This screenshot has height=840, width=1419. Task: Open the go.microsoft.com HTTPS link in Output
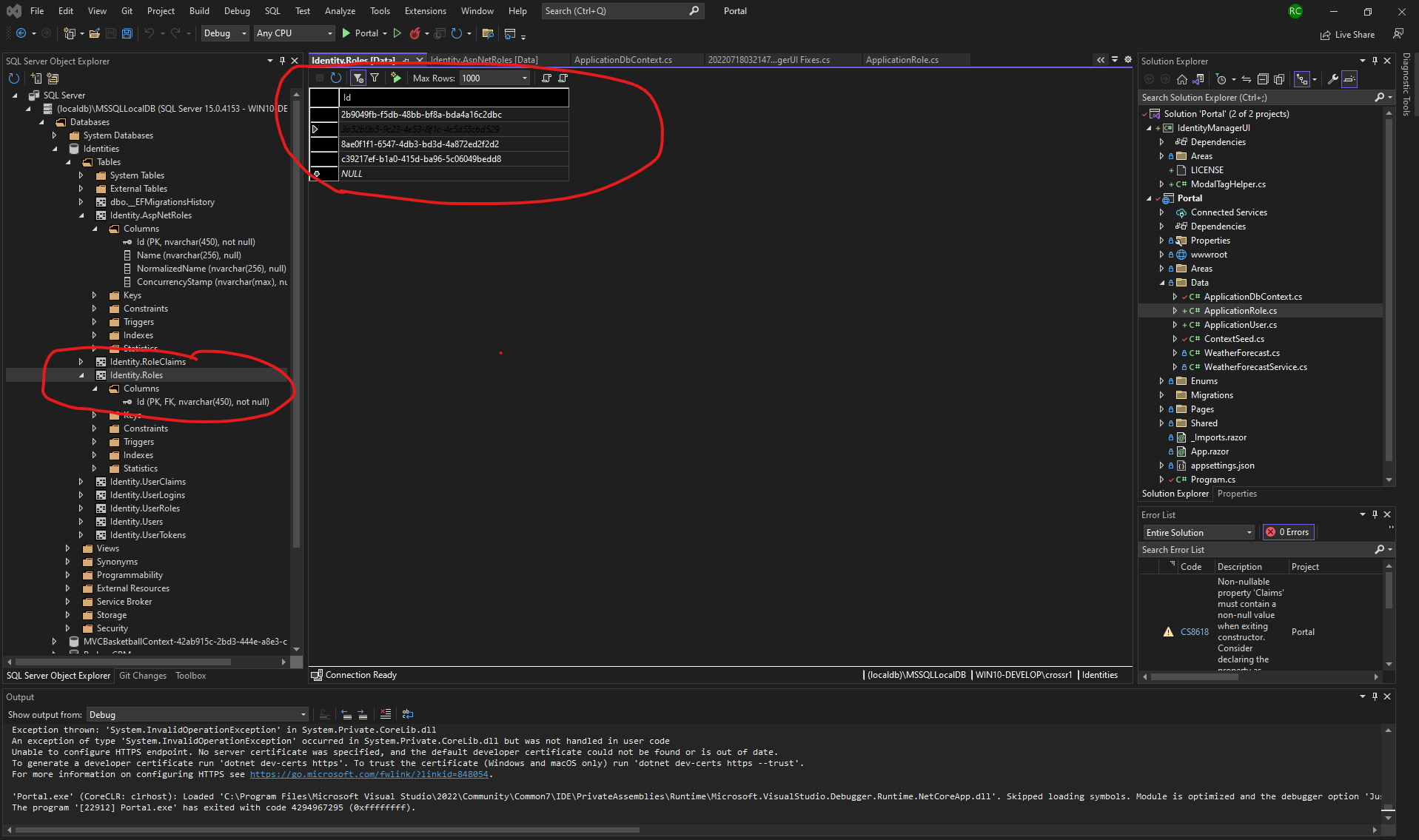pyautogui.click(x=369, y=774)
